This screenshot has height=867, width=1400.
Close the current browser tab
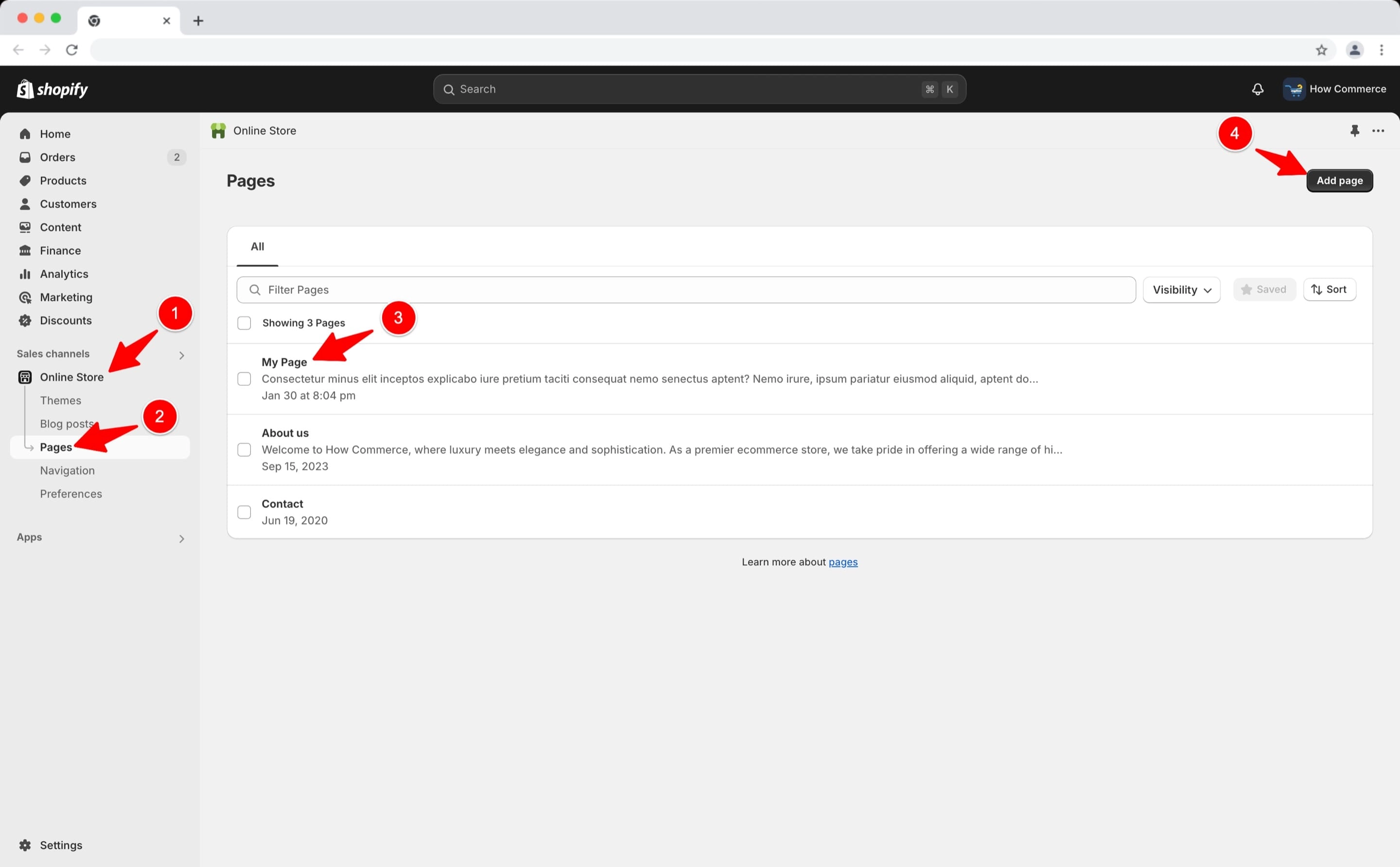(166, 20)
